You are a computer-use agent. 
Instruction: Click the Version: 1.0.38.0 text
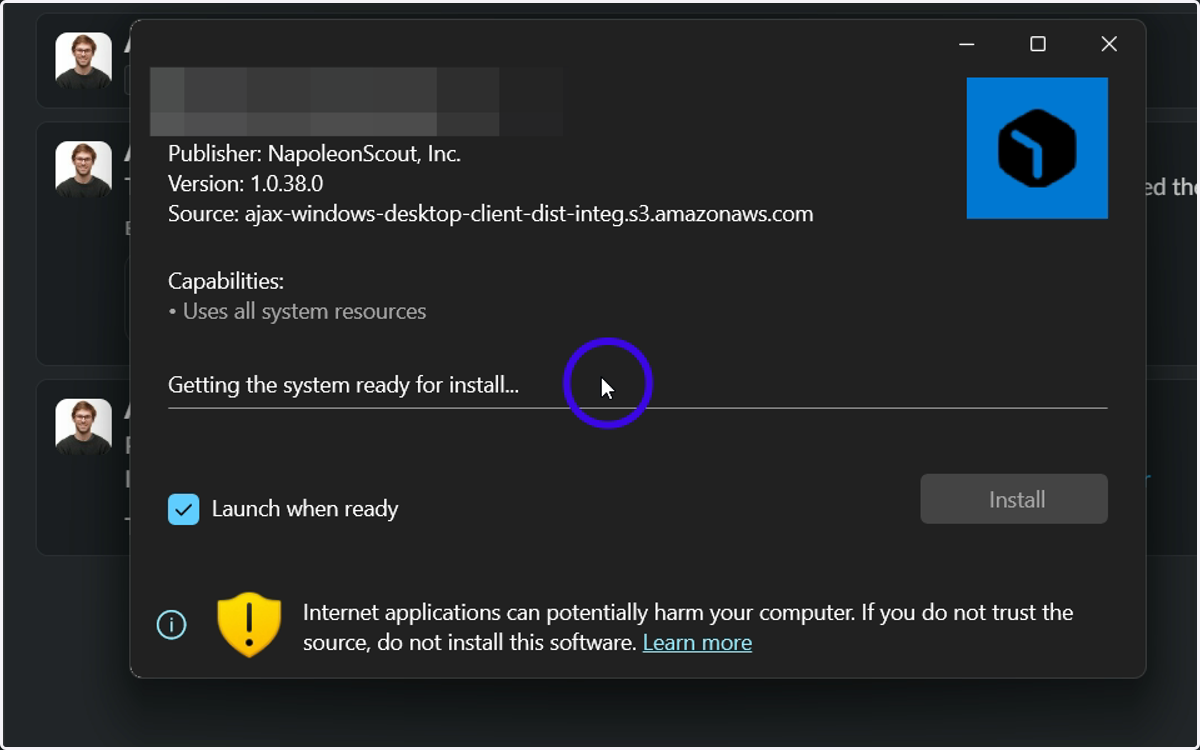(245, 184)
